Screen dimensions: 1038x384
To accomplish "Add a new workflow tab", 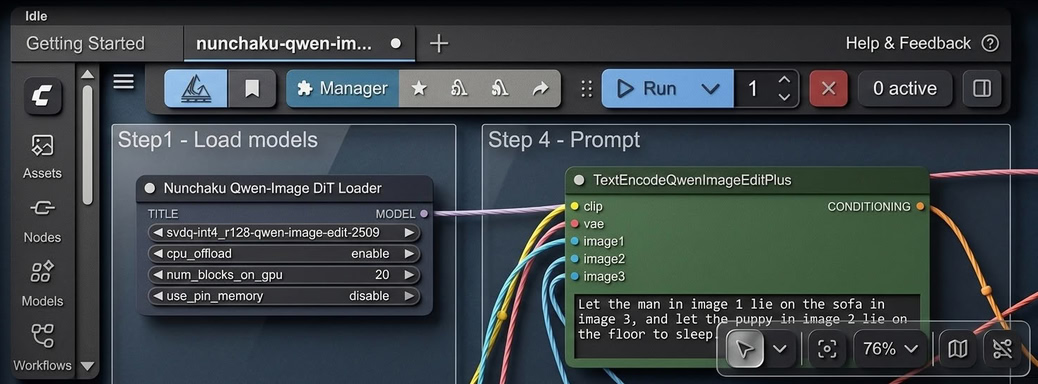I will [x=439, y=44].
